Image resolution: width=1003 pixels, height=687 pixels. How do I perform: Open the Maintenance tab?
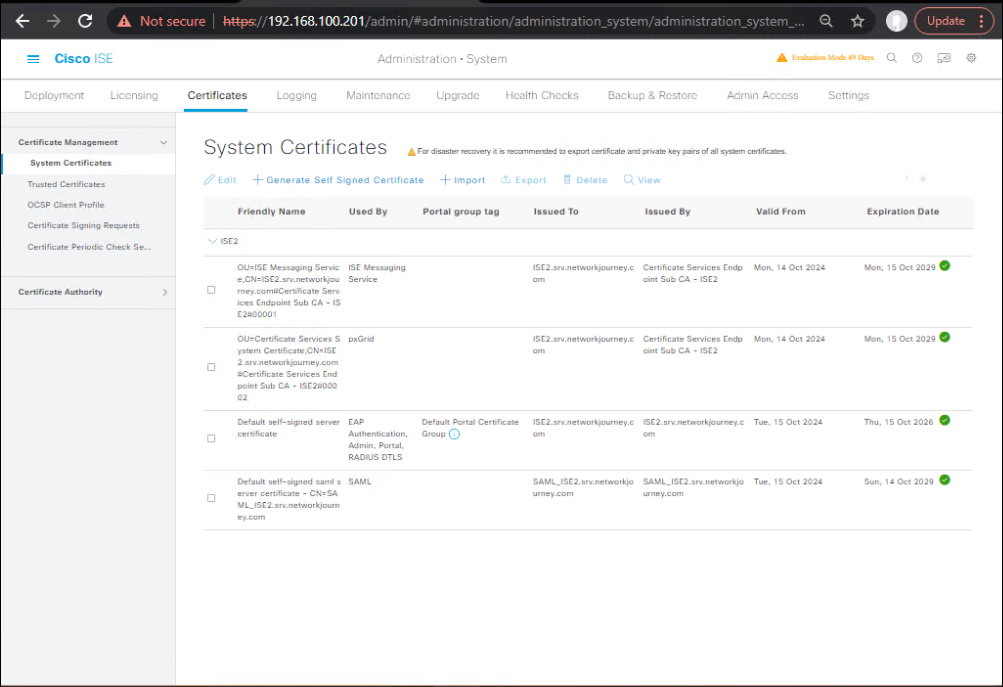click(378, 95)
